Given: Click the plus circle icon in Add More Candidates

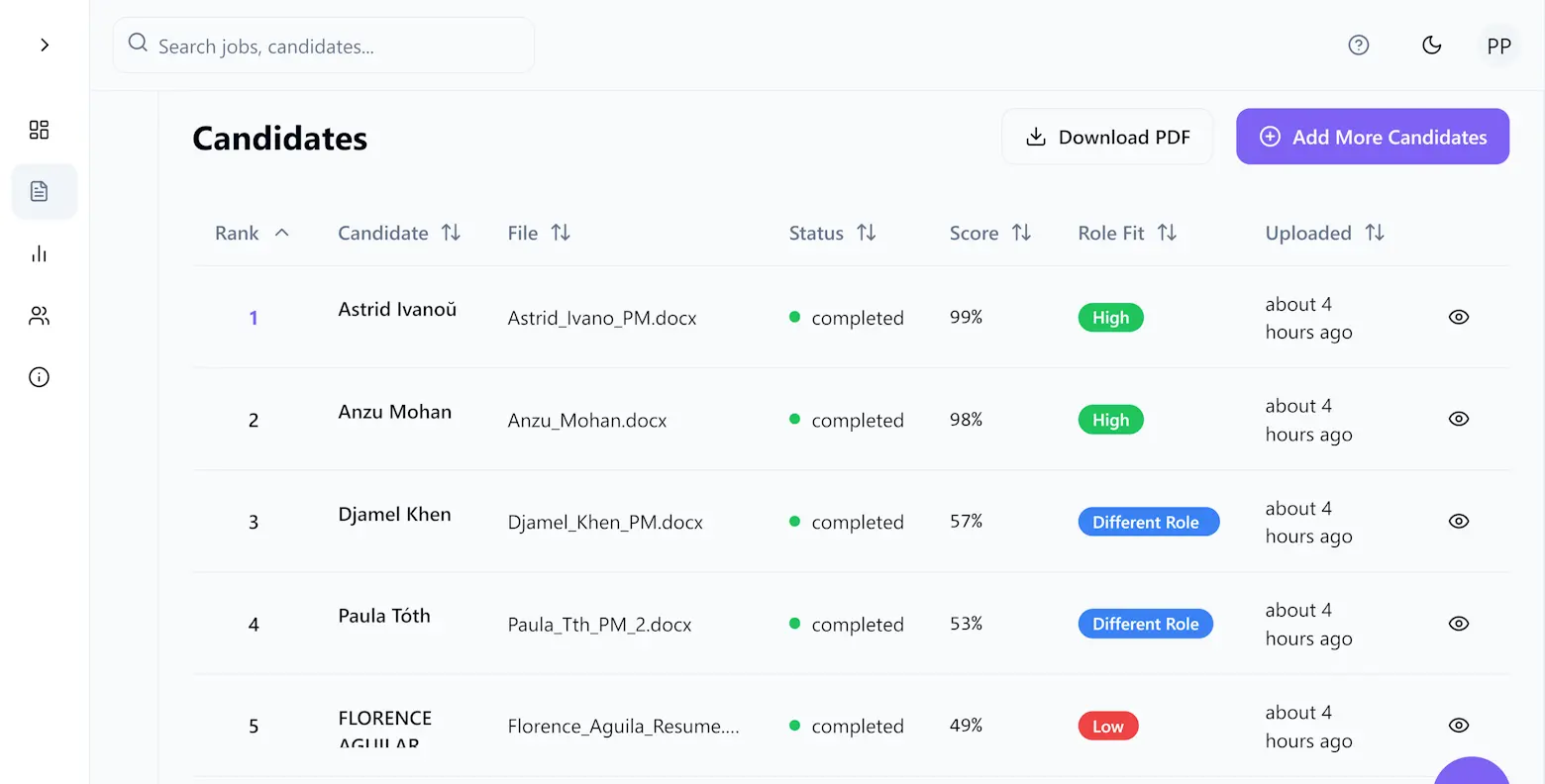Looking at the screenshot, I should tap(1270, 137).
